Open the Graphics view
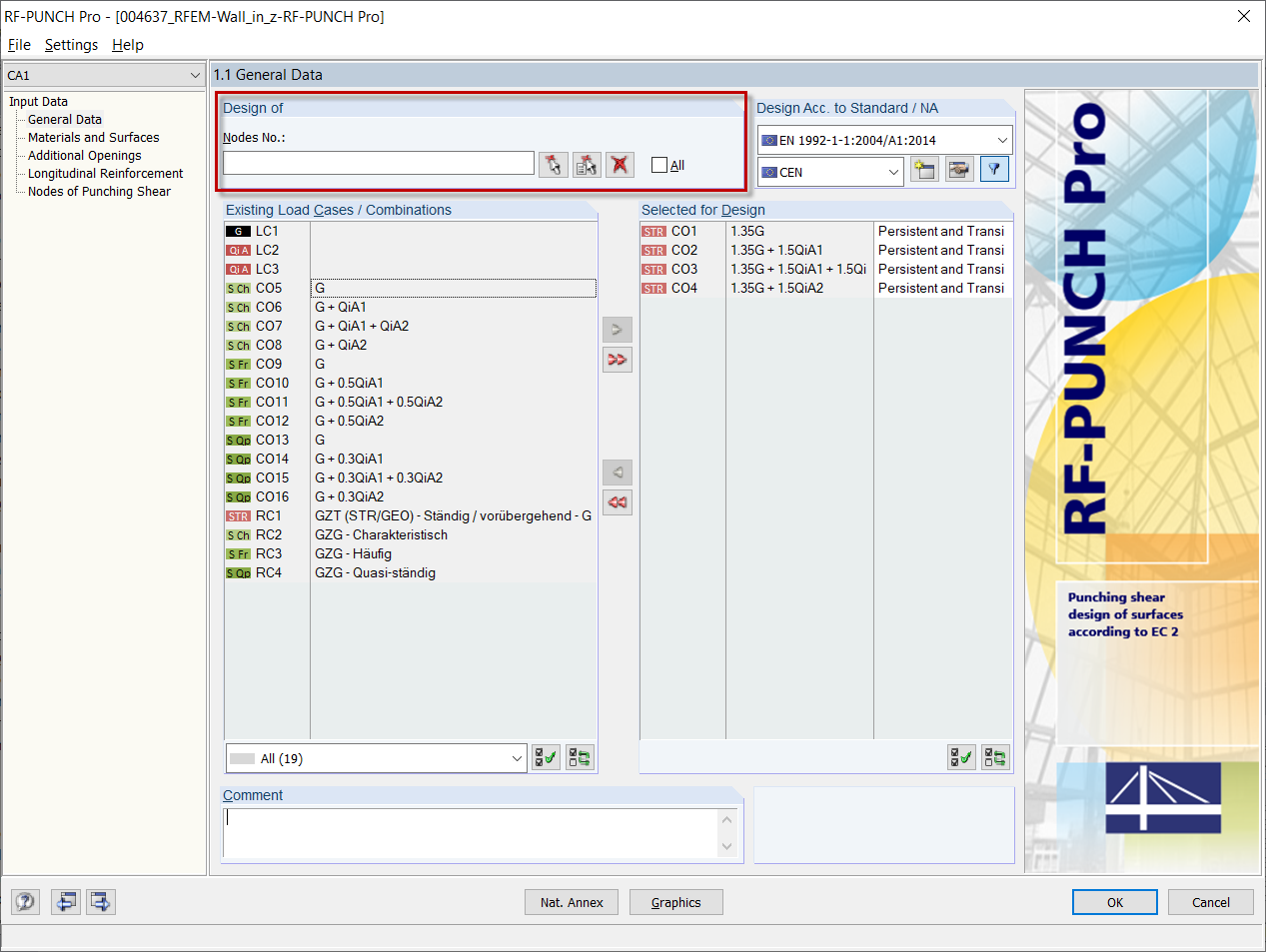This screenshot has width=1266, height=952. (675, 902)
